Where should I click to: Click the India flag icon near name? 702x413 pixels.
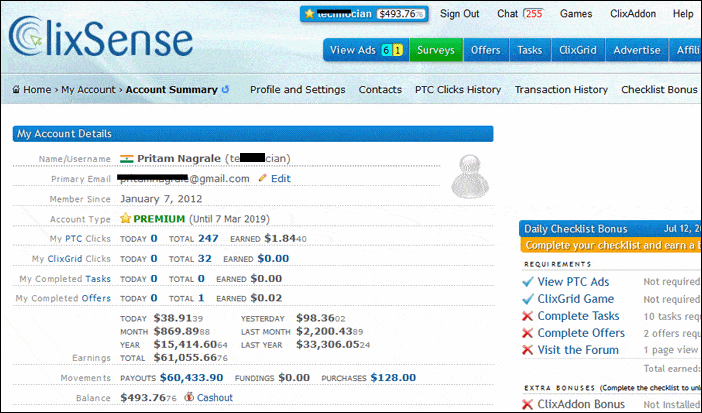point(127,159)
